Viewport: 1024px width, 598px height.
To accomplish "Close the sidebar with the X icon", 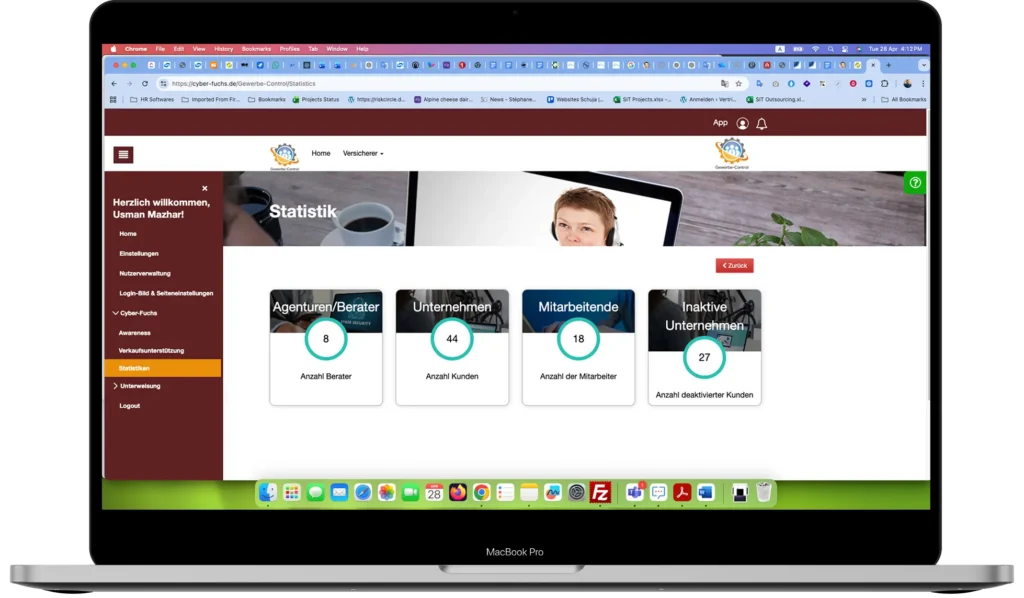I will [204, 188].
